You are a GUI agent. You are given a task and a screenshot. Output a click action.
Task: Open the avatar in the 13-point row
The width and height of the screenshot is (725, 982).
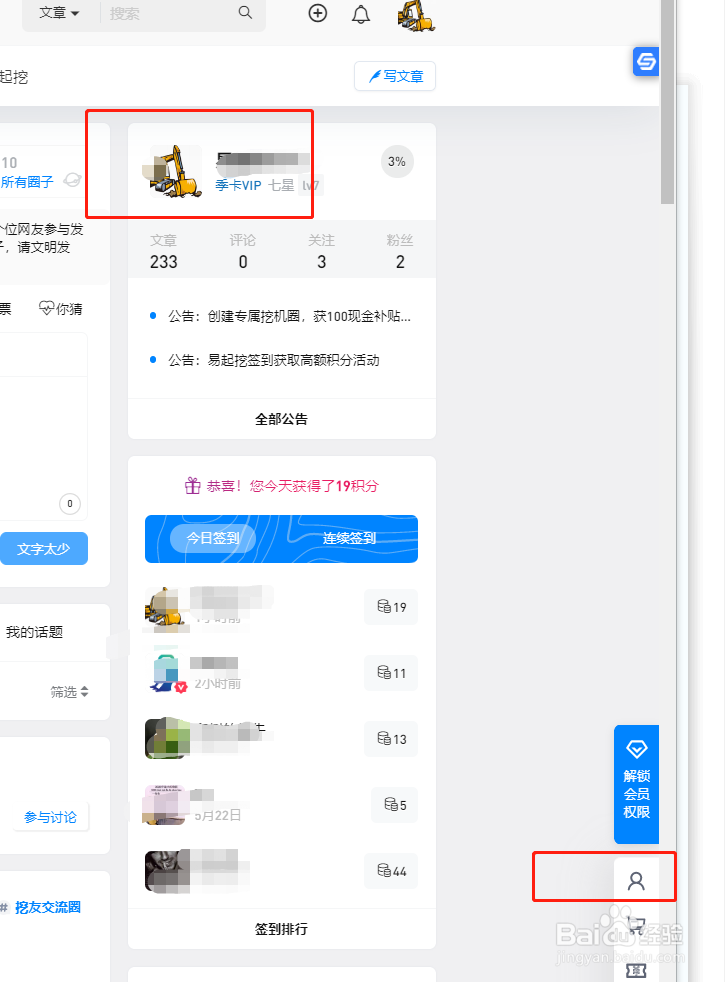point(167,738)
